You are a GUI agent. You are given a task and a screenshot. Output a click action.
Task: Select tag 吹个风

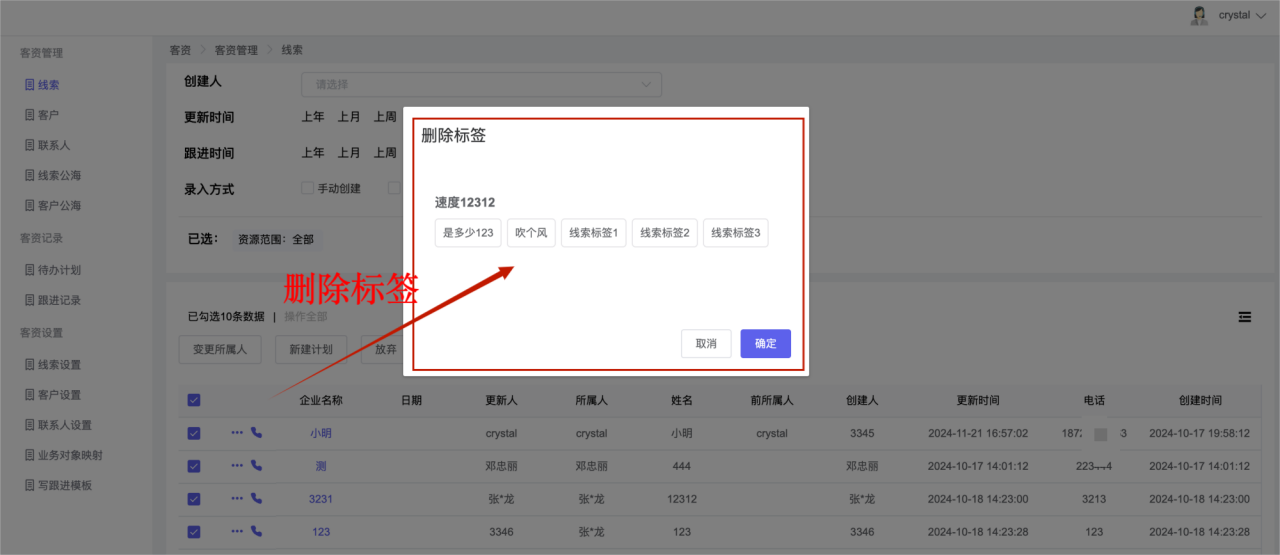click(531, 233)
